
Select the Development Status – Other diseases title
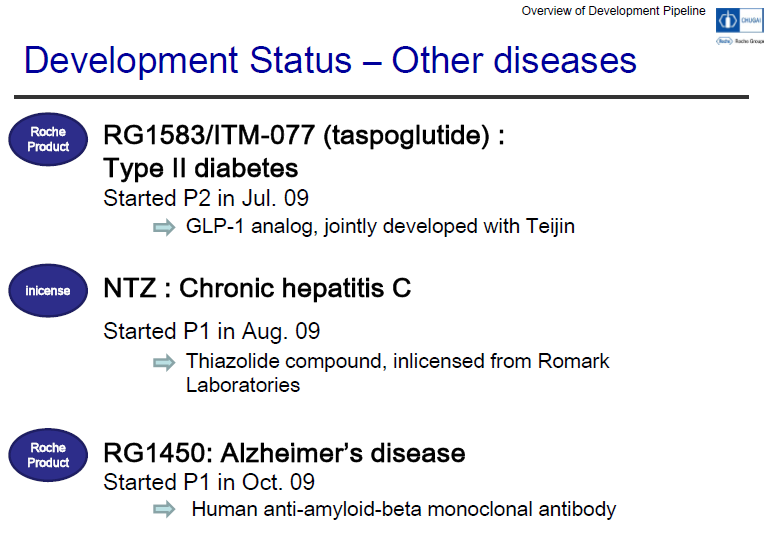[330, 61]
